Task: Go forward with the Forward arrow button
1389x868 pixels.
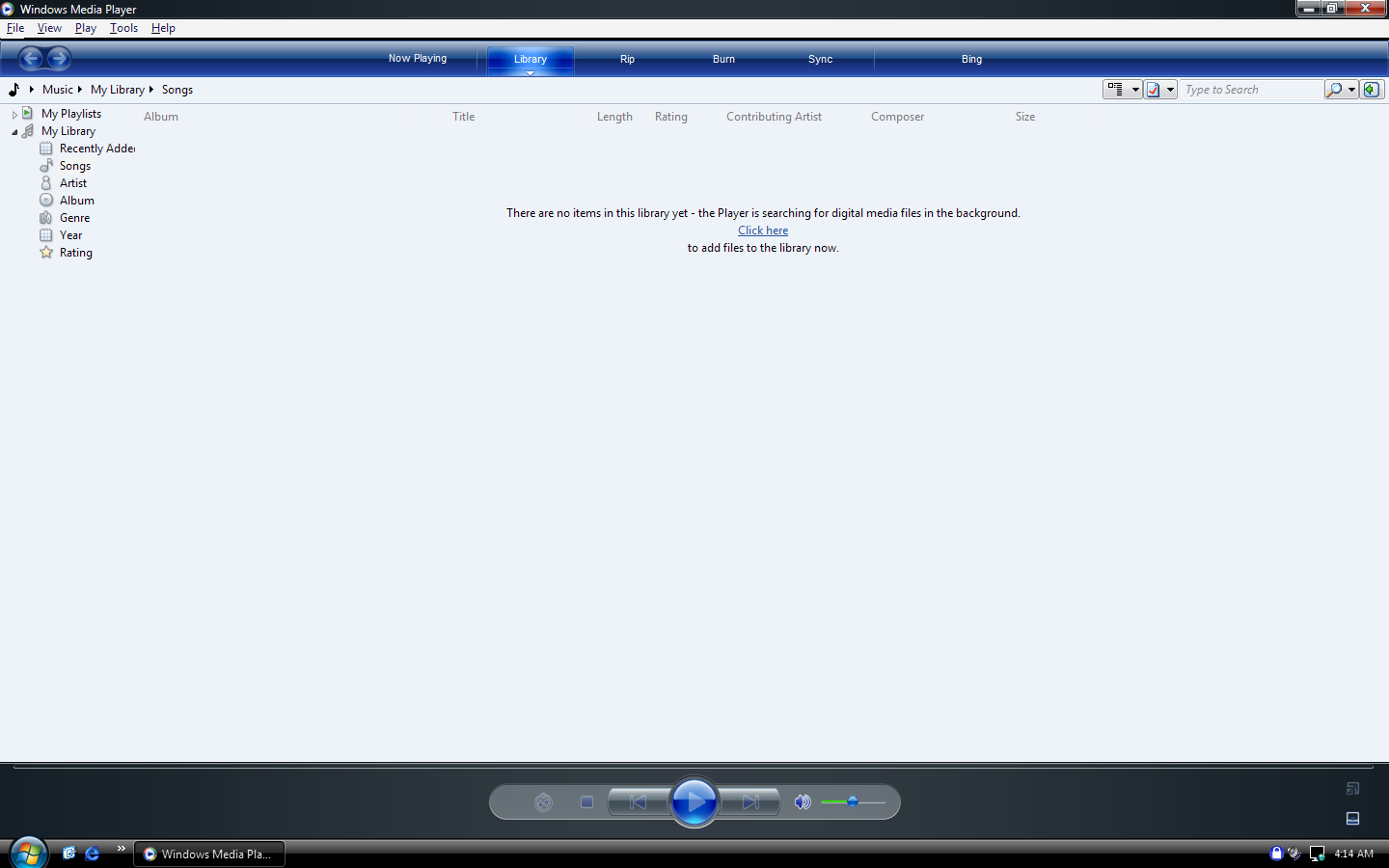Action: pos(59,59)
